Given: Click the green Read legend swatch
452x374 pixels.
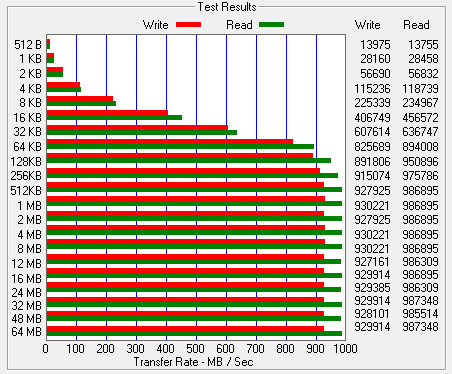Looking at the screenshot, I should (271, 24).
